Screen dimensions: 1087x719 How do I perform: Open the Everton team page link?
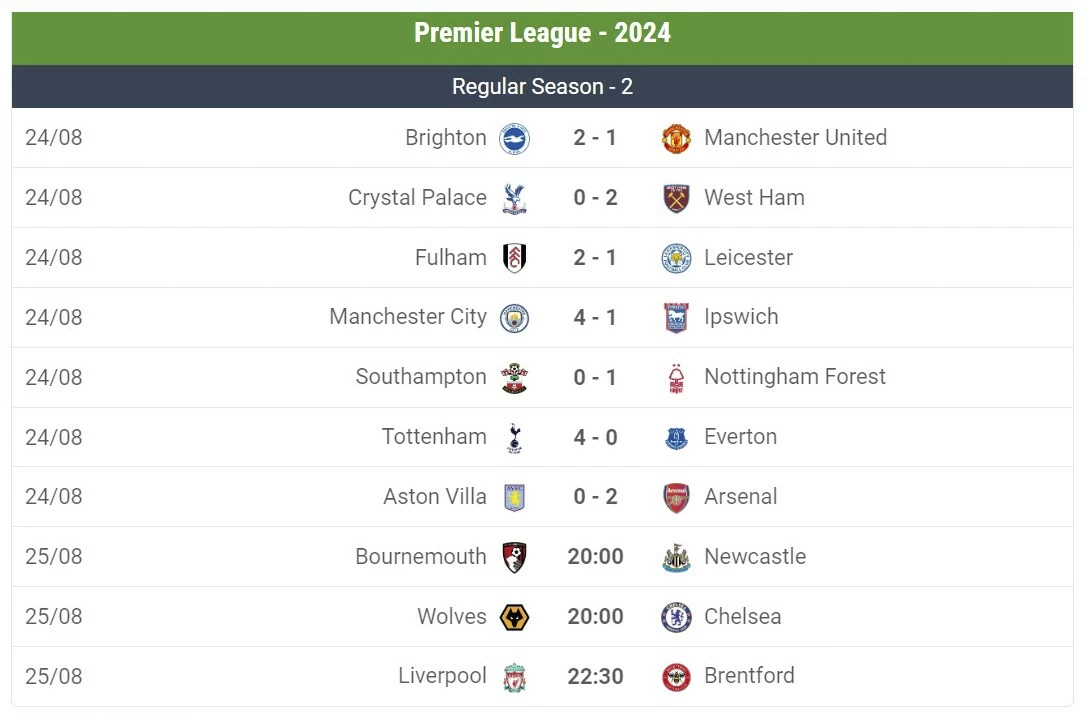740,437
